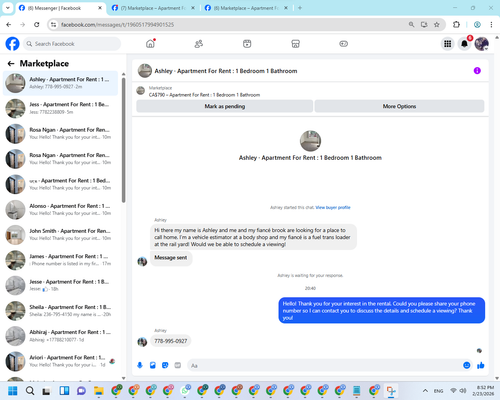Open Chrome three-dot menu
Screen dimensions: 500x400
tap(491, 25)
